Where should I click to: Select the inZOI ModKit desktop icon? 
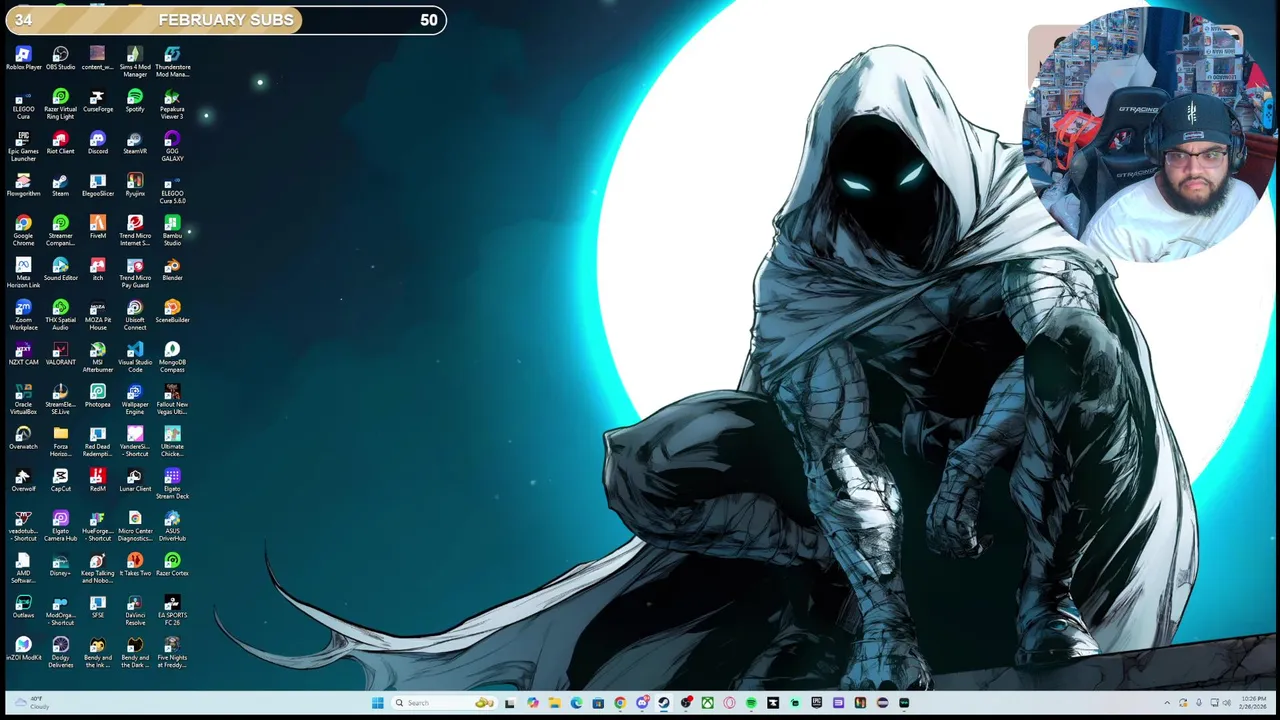click(23, 649)
